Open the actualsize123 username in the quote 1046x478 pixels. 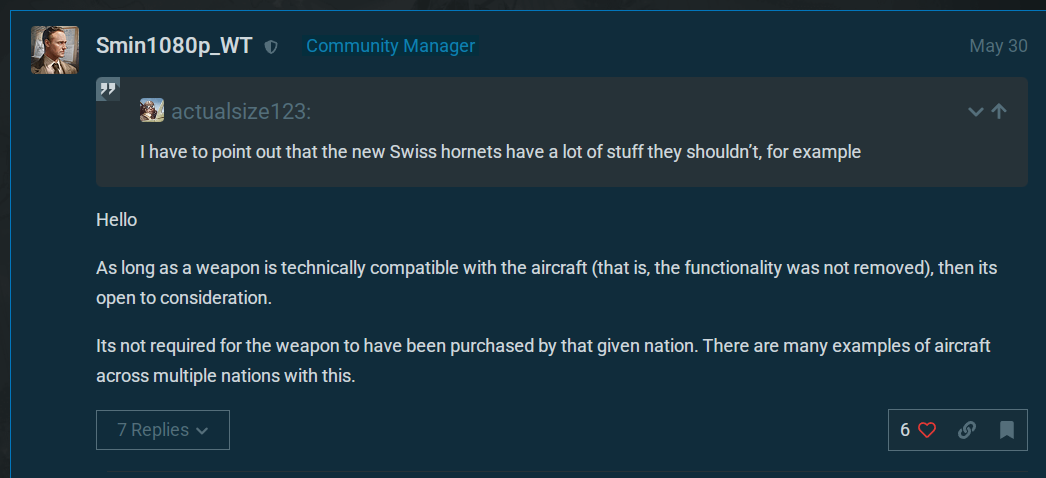[x=241, y=111]
